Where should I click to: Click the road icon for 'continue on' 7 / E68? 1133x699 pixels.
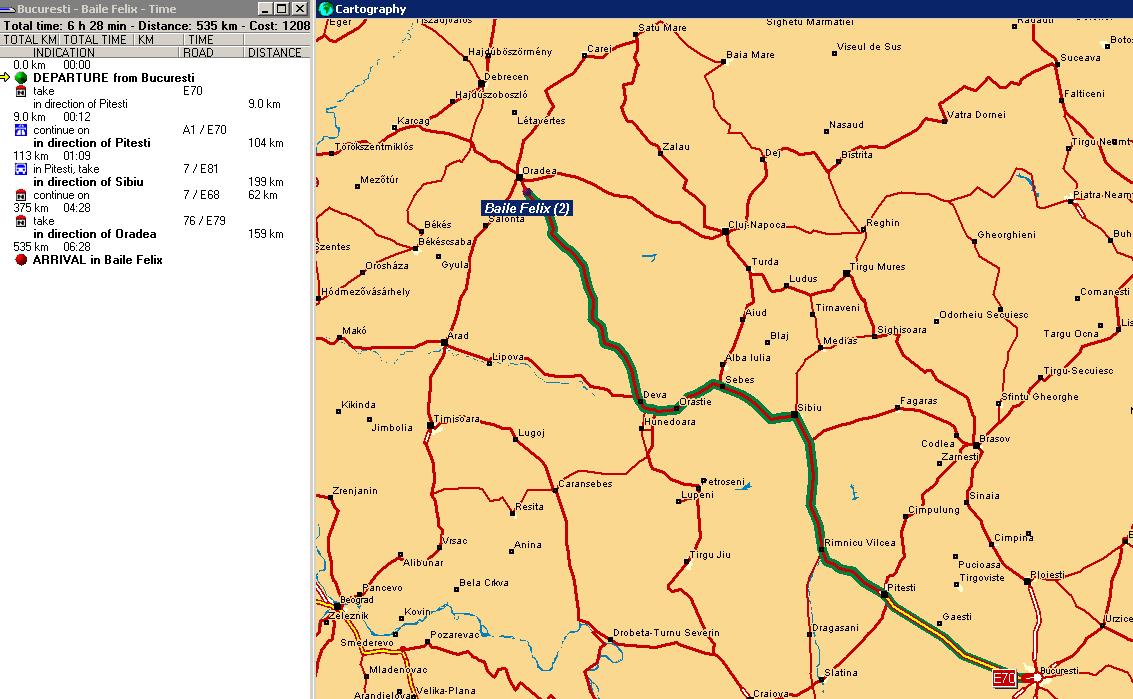(x=21, y=195)
